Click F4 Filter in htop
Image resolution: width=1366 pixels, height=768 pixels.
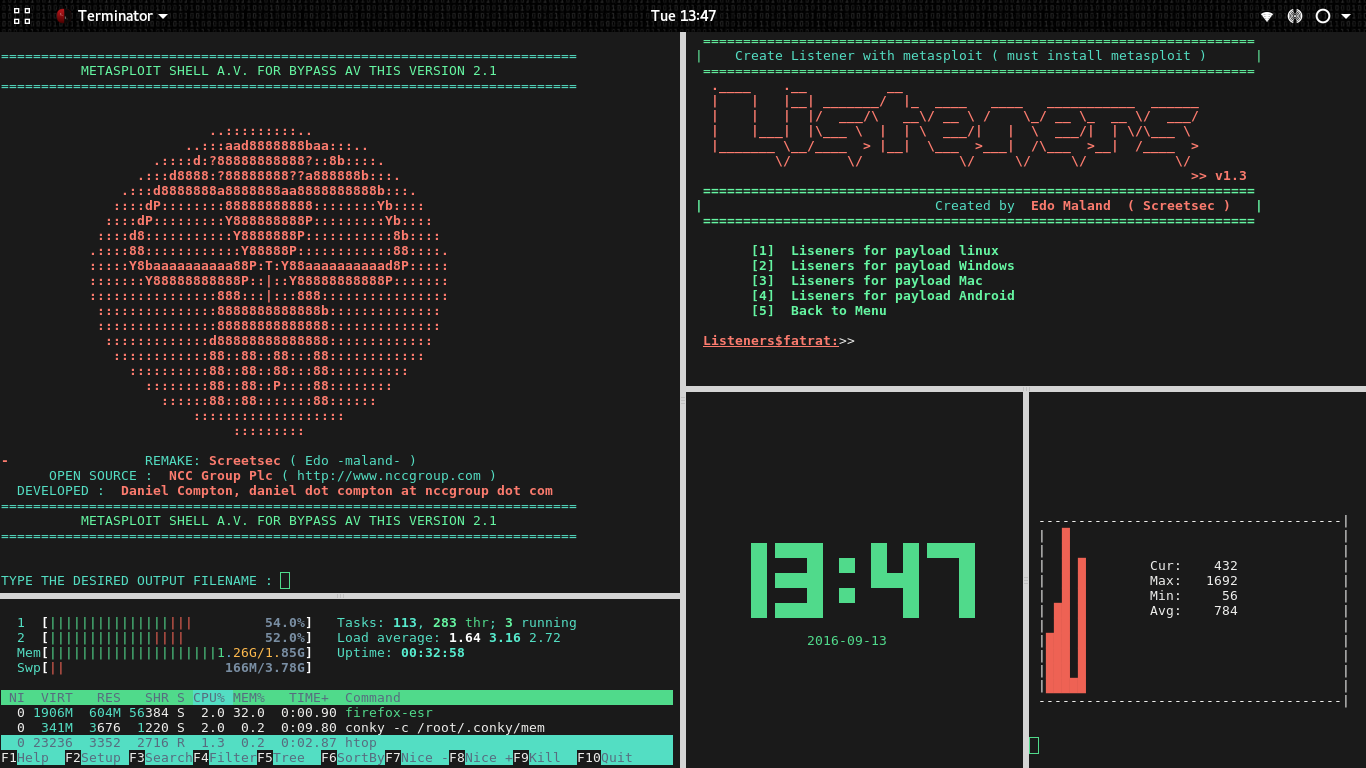click(x=225, y=758)
